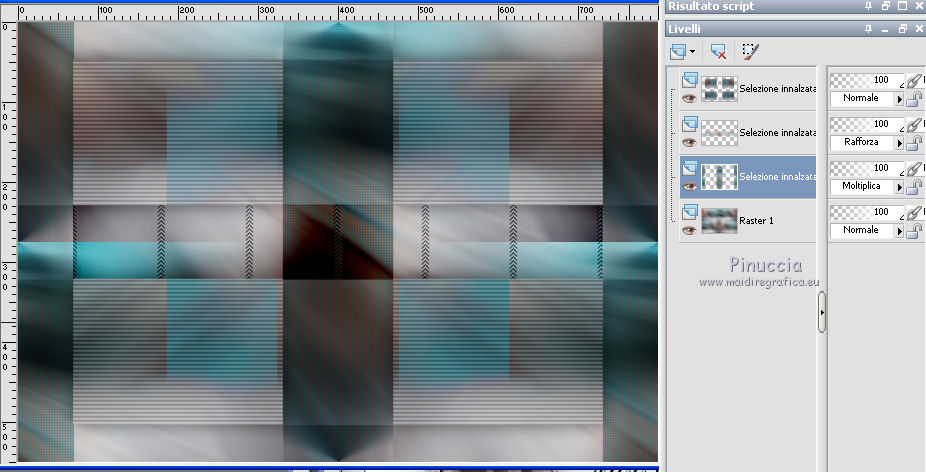Click the link chain icon of Rafforza layer
Viewport: 926px width, 472px height.
click(x=915, y=124)
